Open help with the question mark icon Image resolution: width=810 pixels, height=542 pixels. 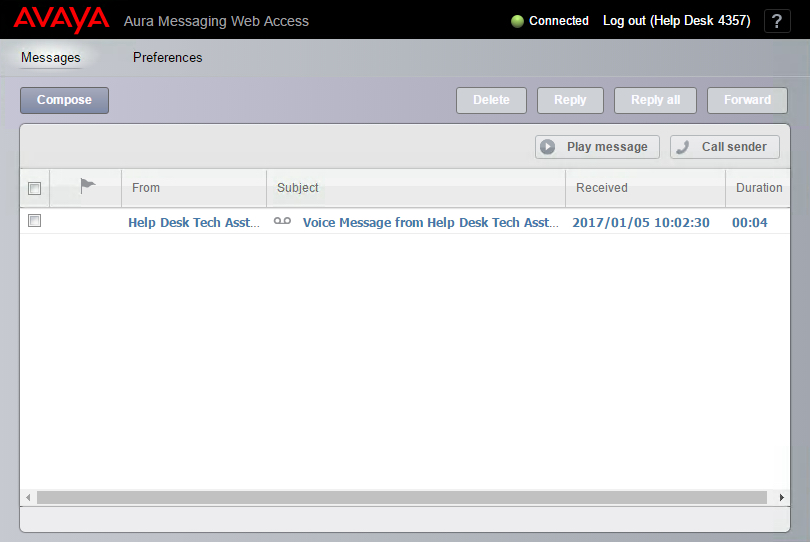point(777,21)
